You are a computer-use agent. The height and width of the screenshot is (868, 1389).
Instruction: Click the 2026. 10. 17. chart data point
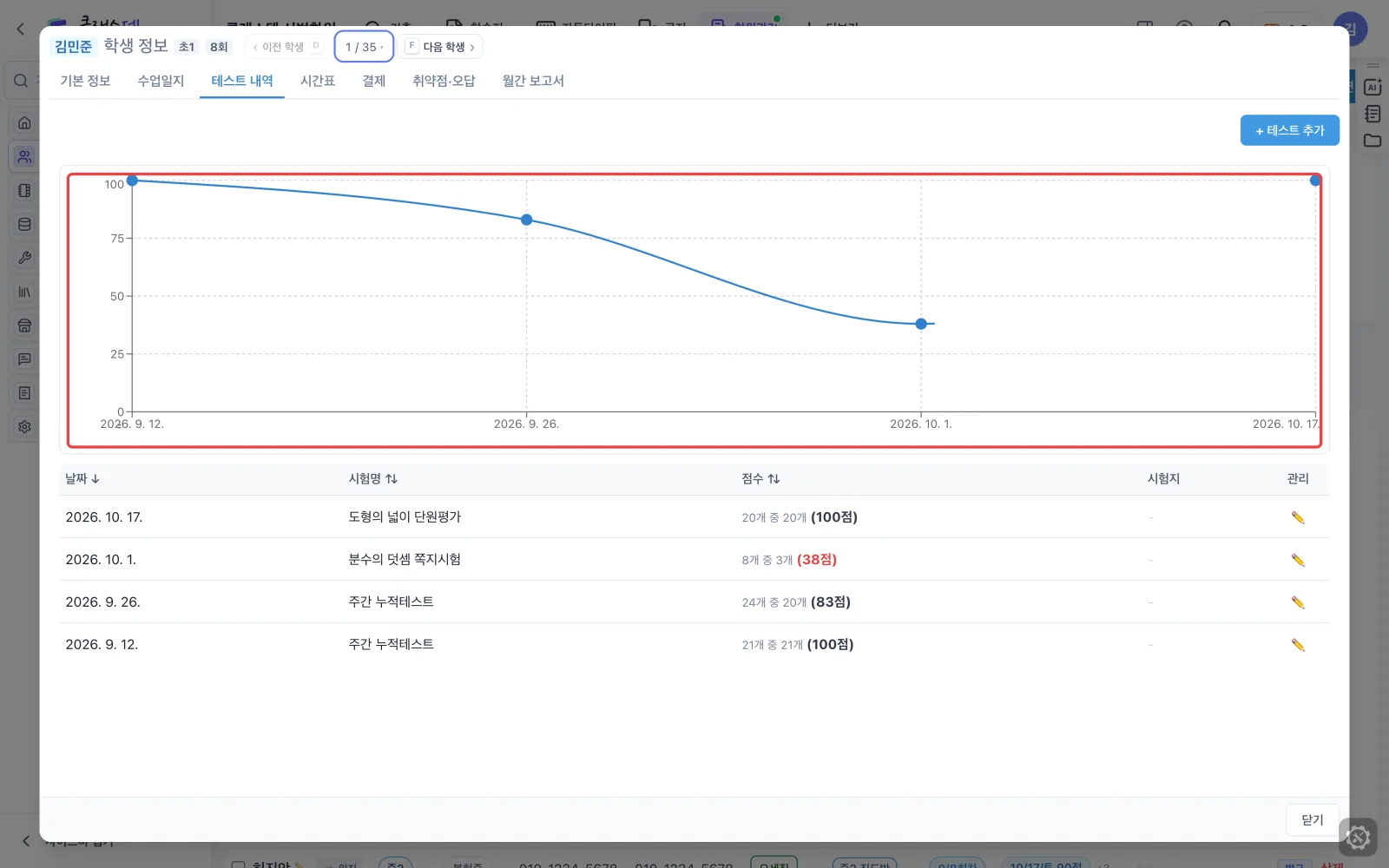[x=1315, y=181]
